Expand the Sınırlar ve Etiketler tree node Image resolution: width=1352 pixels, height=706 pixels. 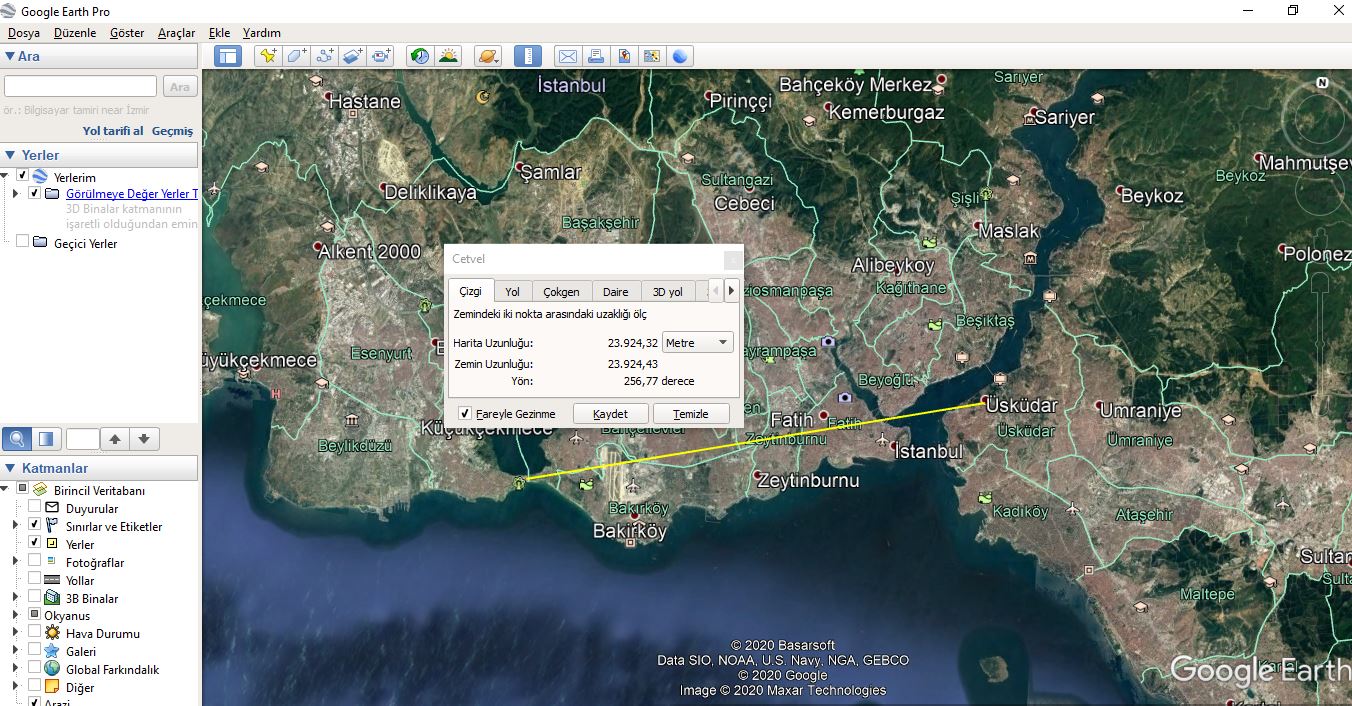click(15, 525)
